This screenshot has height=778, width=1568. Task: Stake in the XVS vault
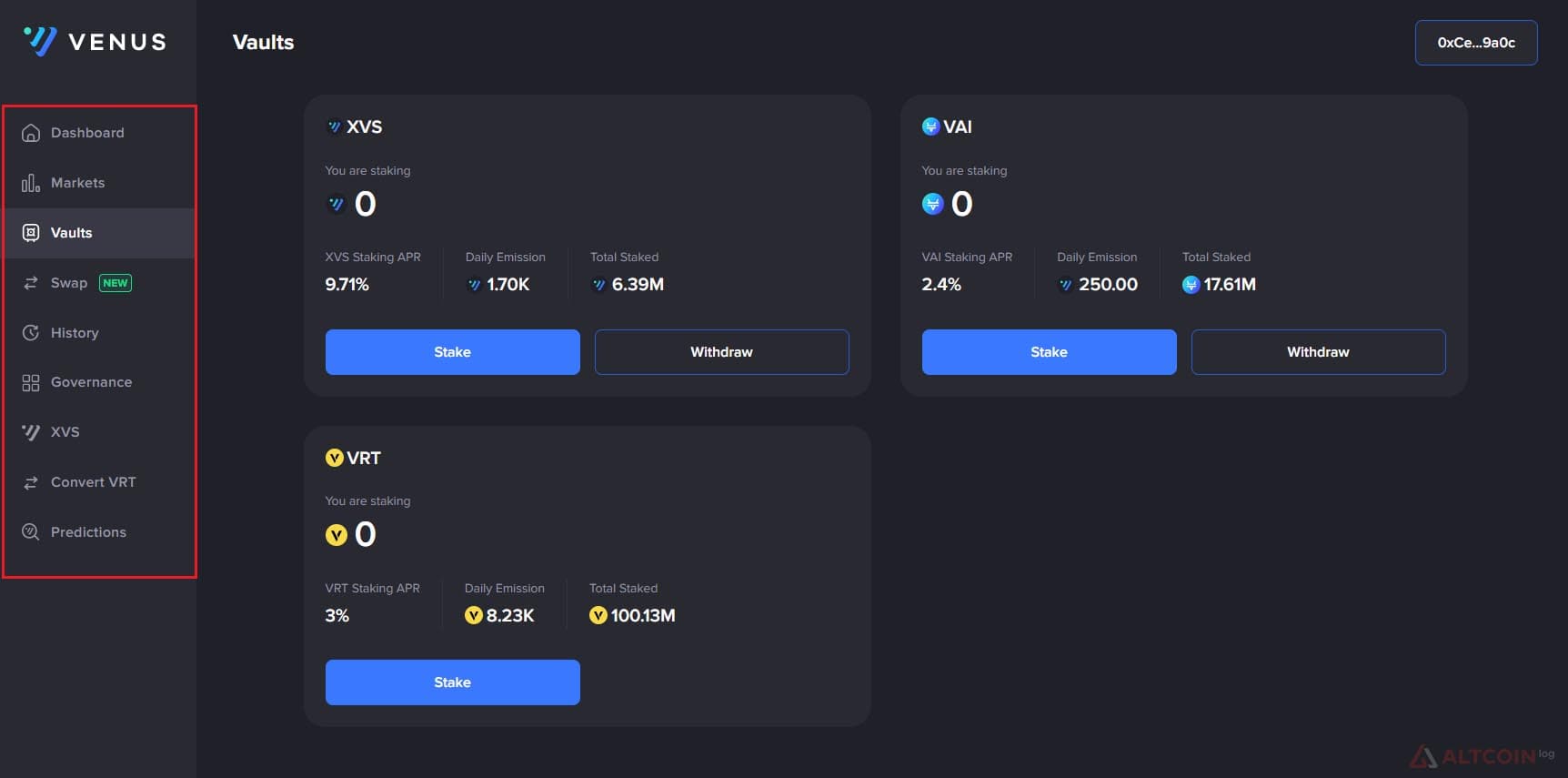(x=453, y=352)
